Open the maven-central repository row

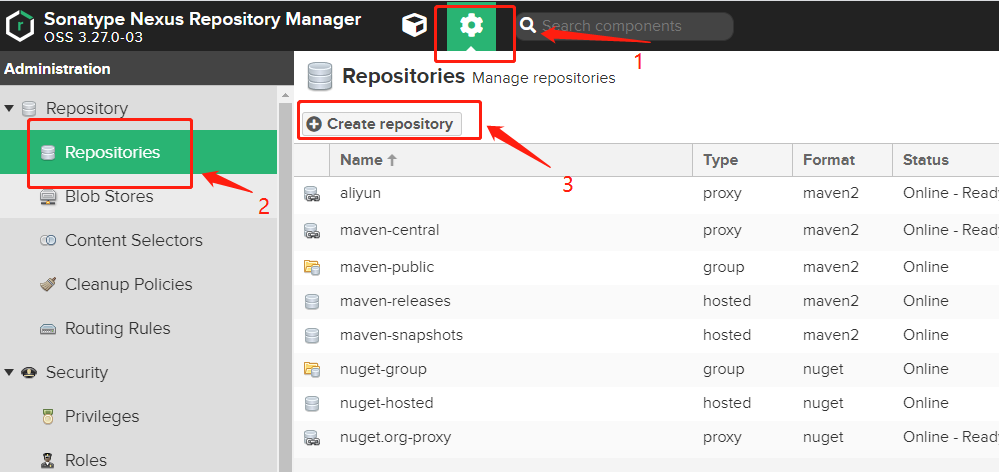(646, 230)
